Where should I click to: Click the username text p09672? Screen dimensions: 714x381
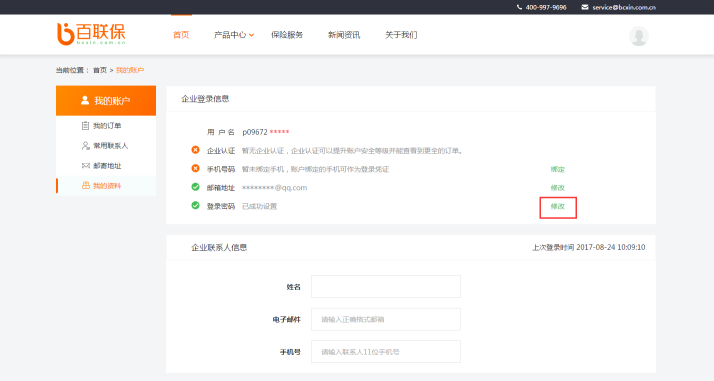point(255,132)
